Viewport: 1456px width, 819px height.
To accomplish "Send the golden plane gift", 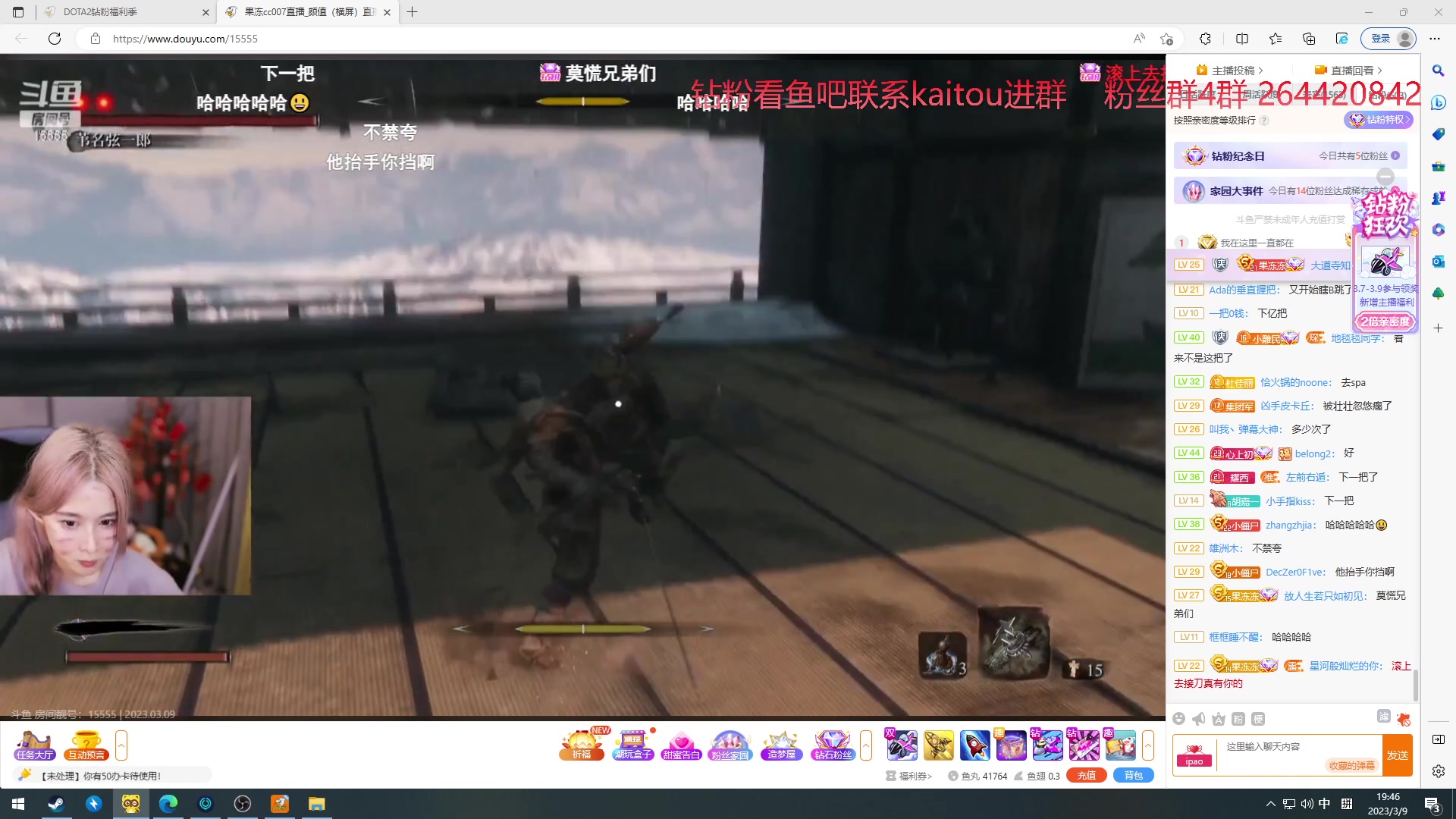I will (x=938, y=745).
